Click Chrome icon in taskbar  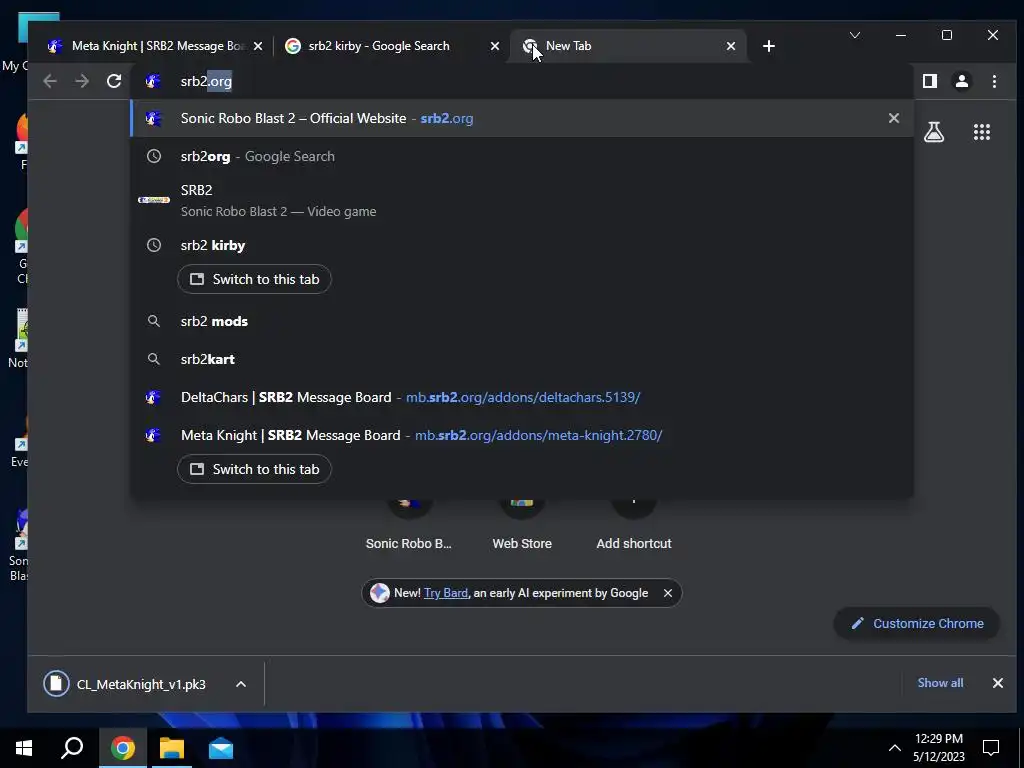(123, 748)
